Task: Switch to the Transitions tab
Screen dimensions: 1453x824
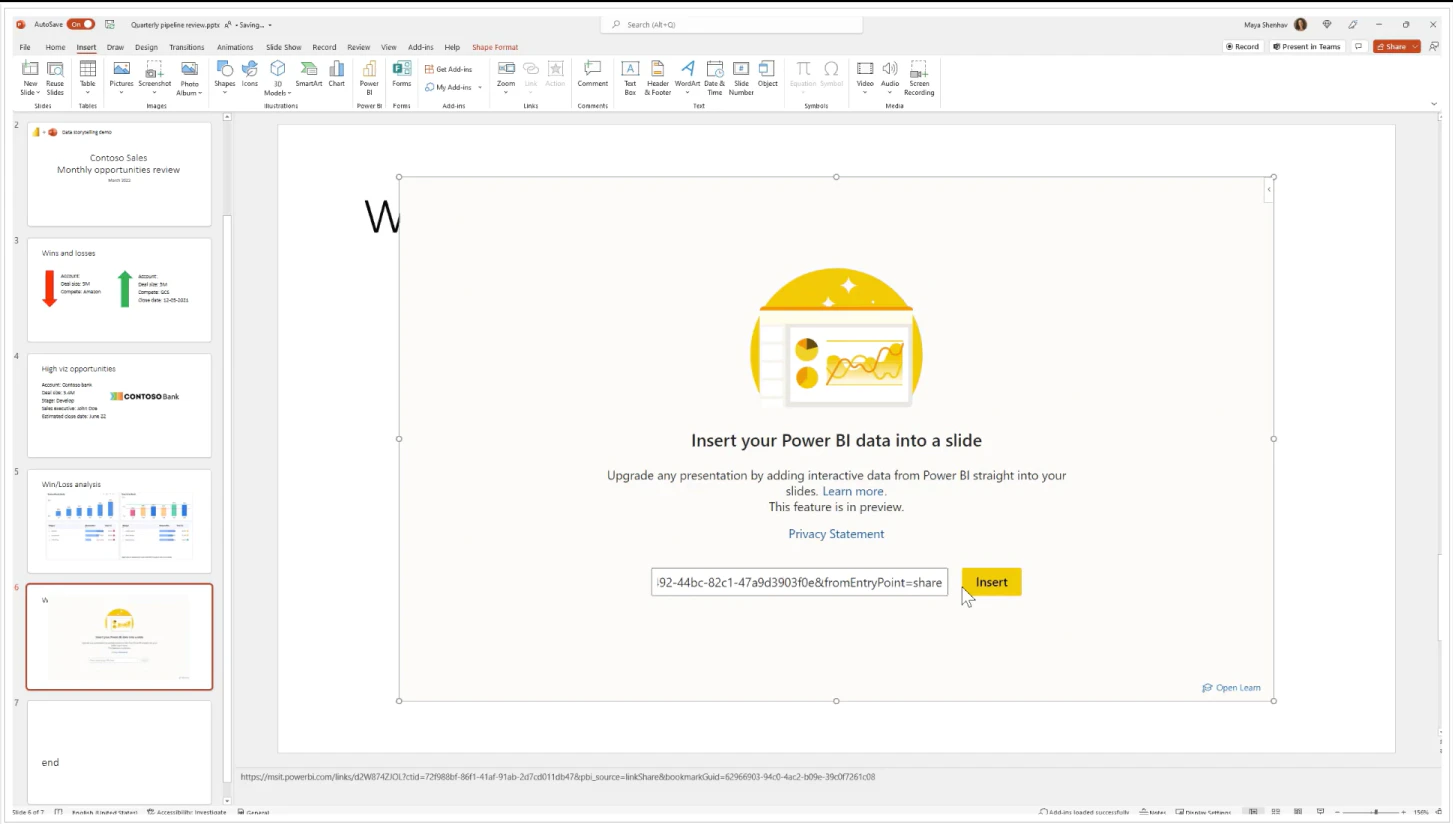Action: click(187, 47)
